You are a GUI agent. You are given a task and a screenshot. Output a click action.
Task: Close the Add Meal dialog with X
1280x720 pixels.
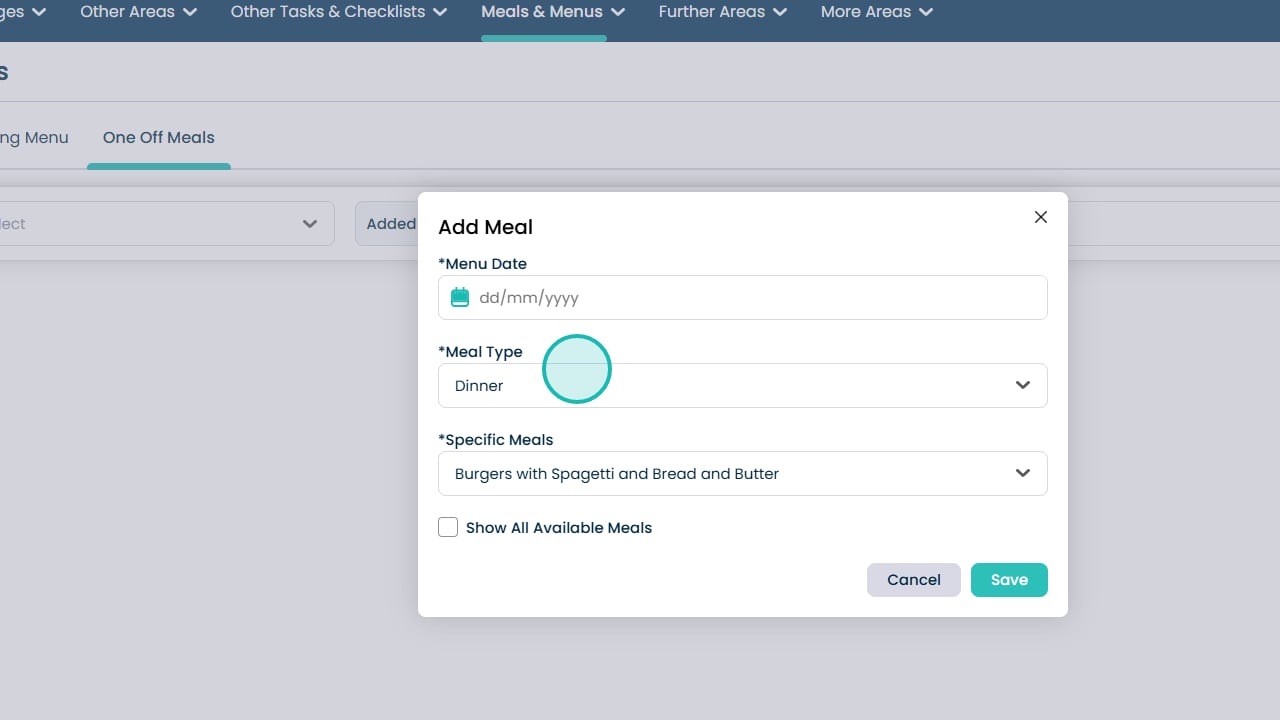tap(1041, 217)
